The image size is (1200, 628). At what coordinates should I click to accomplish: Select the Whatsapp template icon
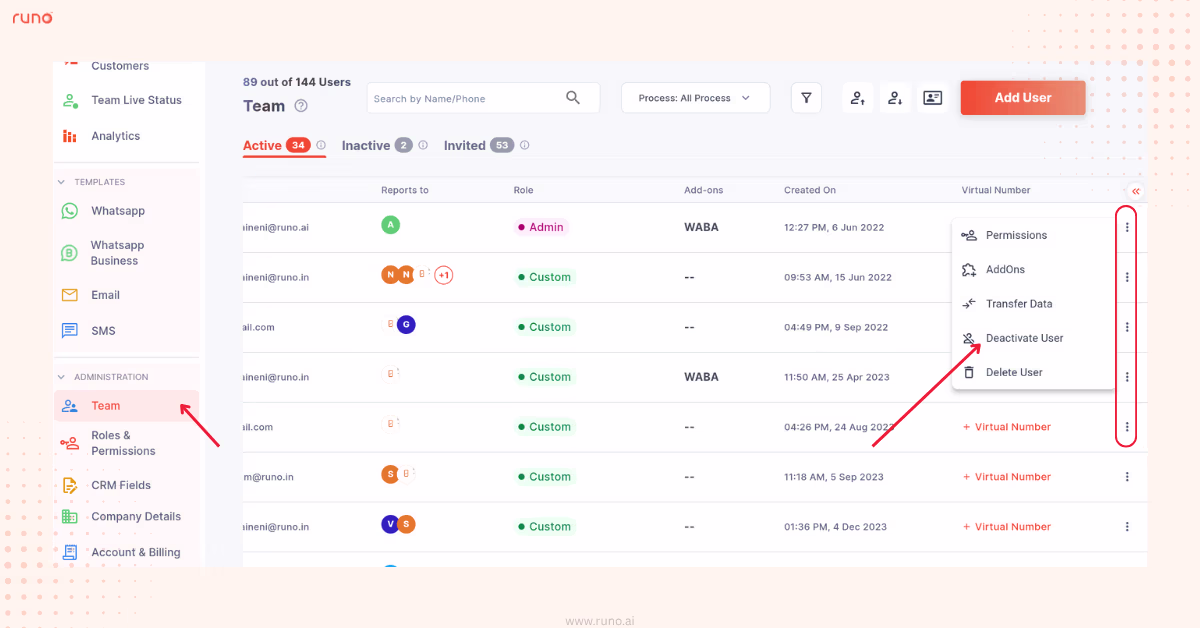pos(69,210)
